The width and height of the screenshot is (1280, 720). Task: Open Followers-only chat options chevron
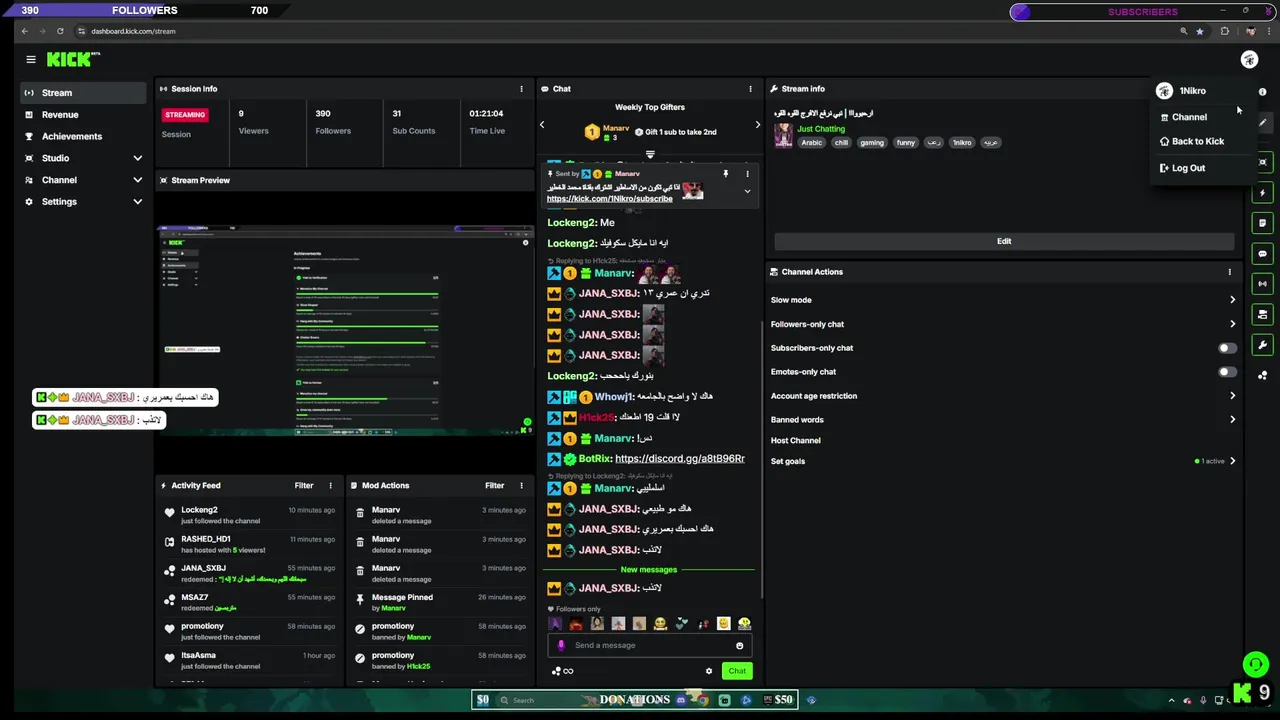click(1232, 324)
